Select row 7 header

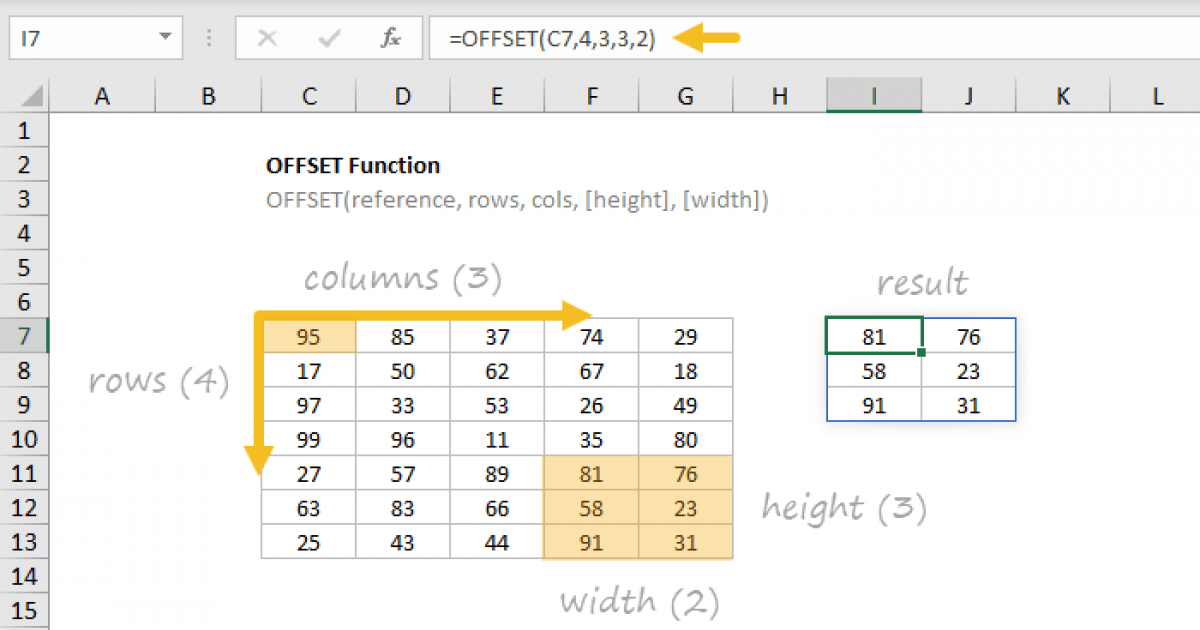click(x=25, y=336)
